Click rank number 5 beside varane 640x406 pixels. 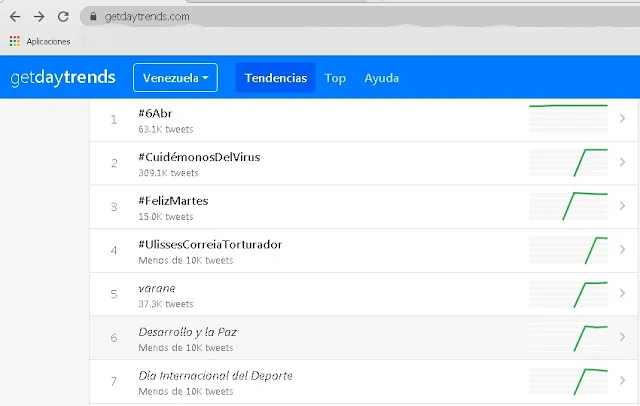coord(114,294)
